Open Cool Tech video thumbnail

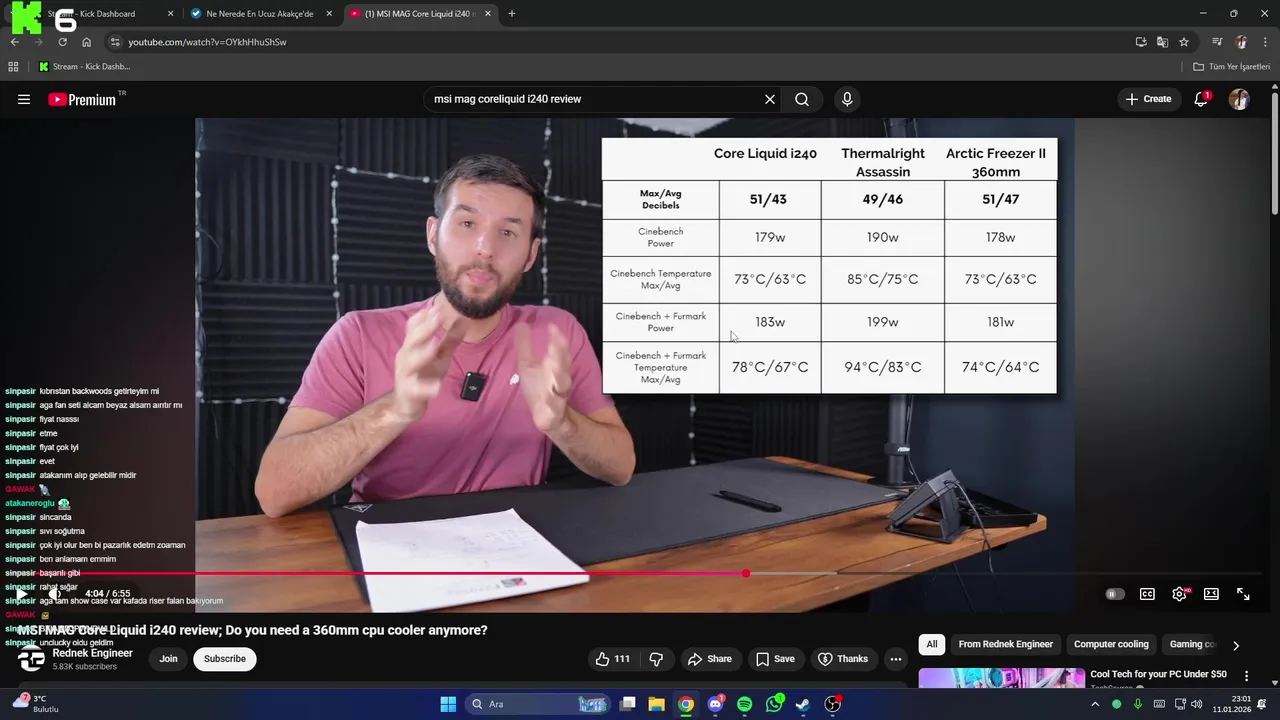(x=1001, y=678)
